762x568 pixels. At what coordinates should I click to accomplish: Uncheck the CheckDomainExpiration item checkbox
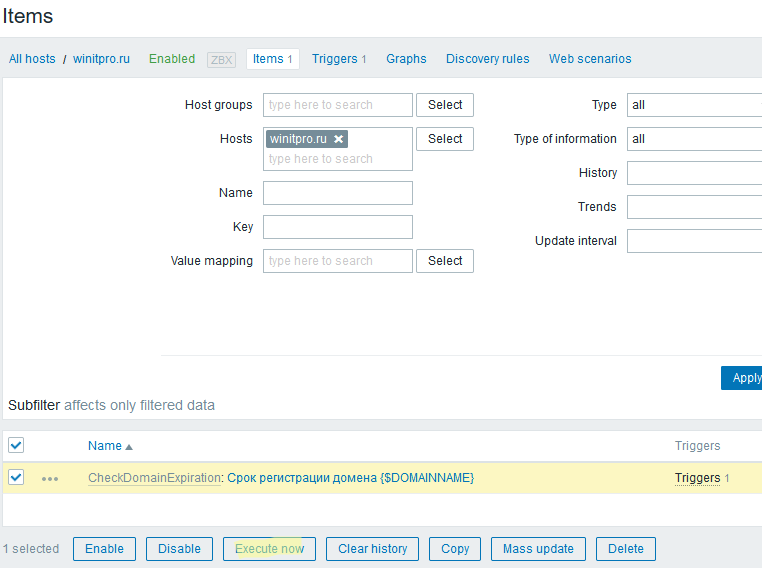coord(16,477)
